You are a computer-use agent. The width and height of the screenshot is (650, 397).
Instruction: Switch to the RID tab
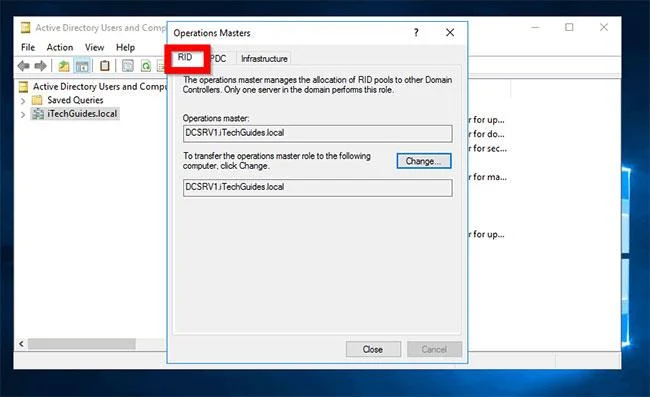pyautogui.click(x=185, y=57)
